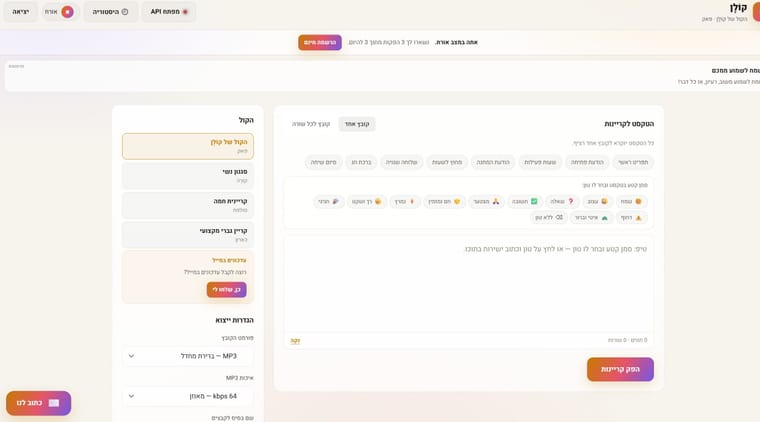This screenshot has width=760, height=422.
Task: Choose the feminine style voice (סגנון נשי)
Action: [188, 175]
